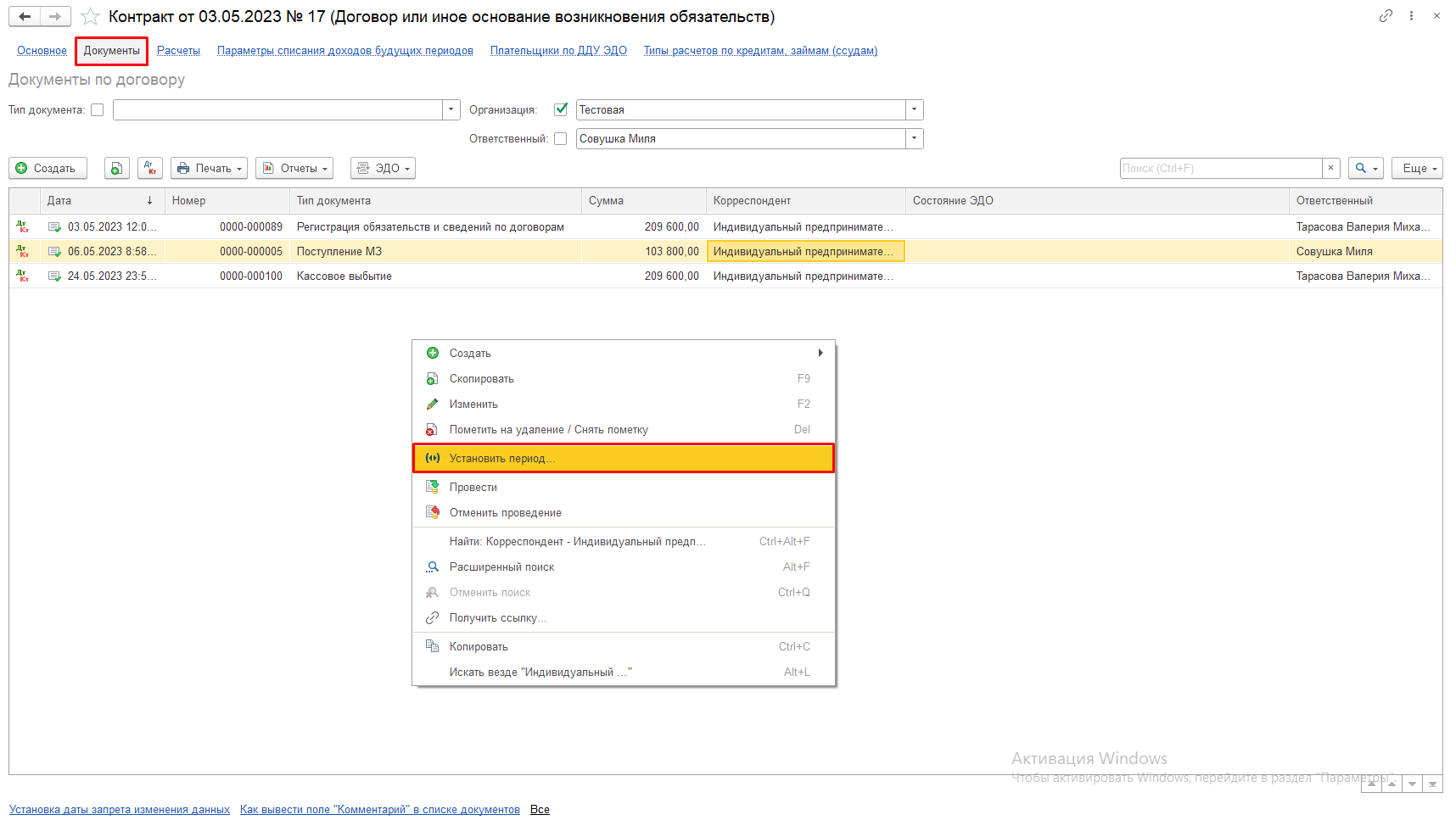This screenshot has width=1456, height=826.
Task: Click the posted-document icon beside 24.05.2023
Action: click(54, 276)
